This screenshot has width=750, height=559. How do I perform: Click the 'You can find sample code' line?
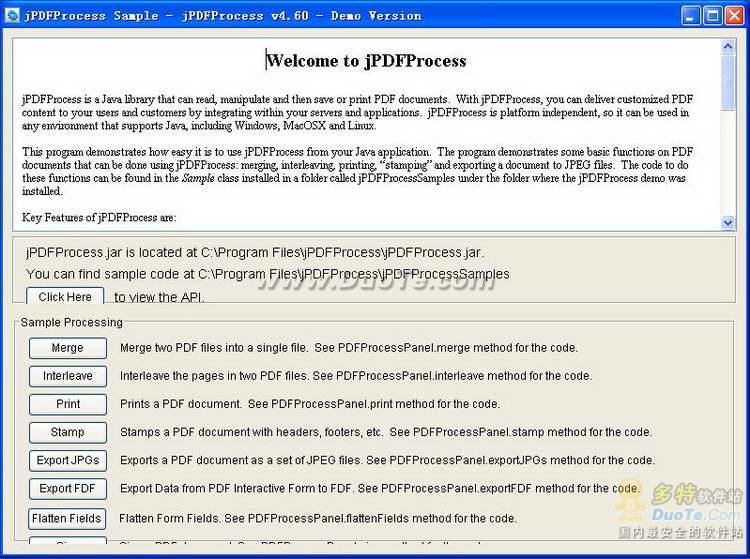point(267,274)
